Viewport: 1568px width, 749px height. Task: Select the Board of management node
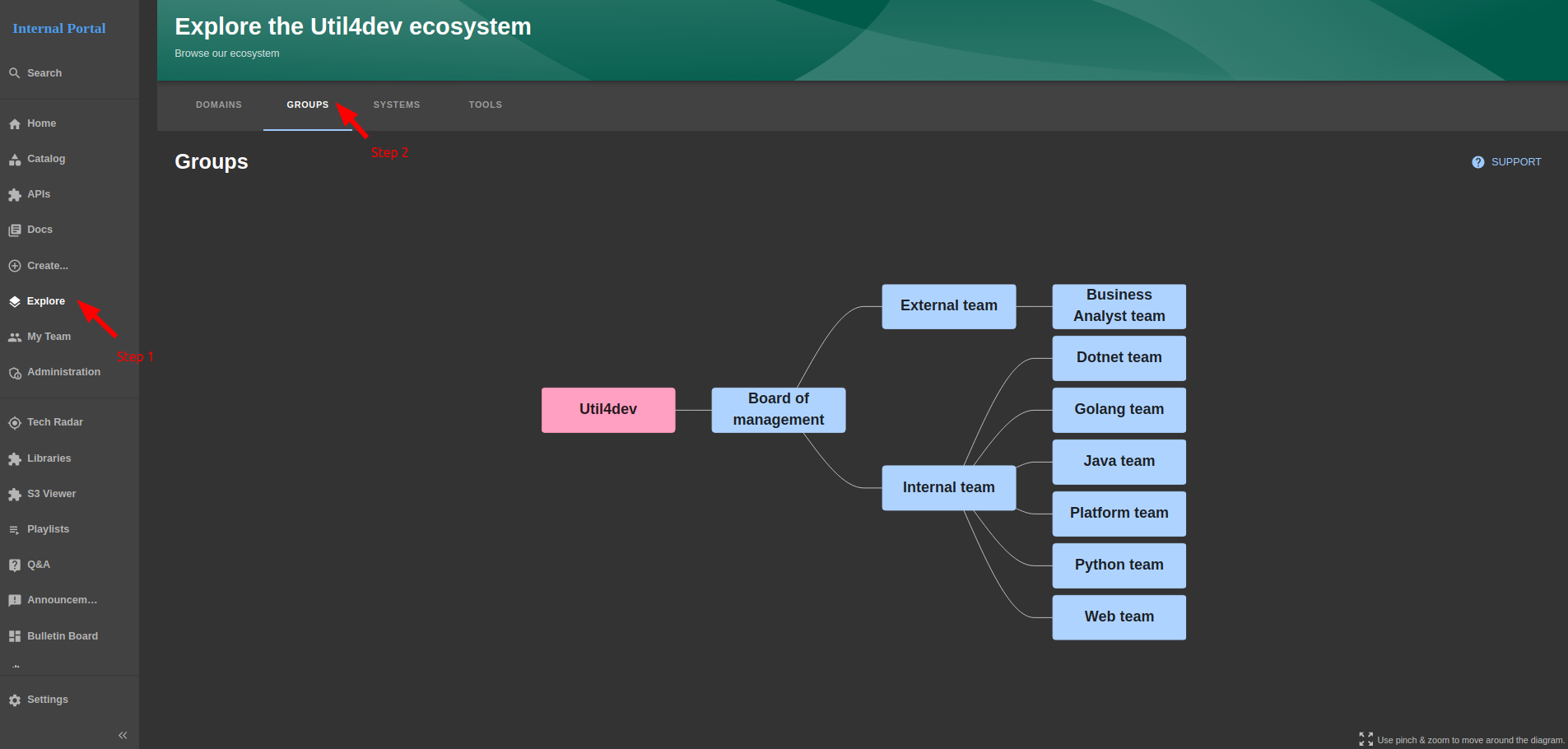778,410
